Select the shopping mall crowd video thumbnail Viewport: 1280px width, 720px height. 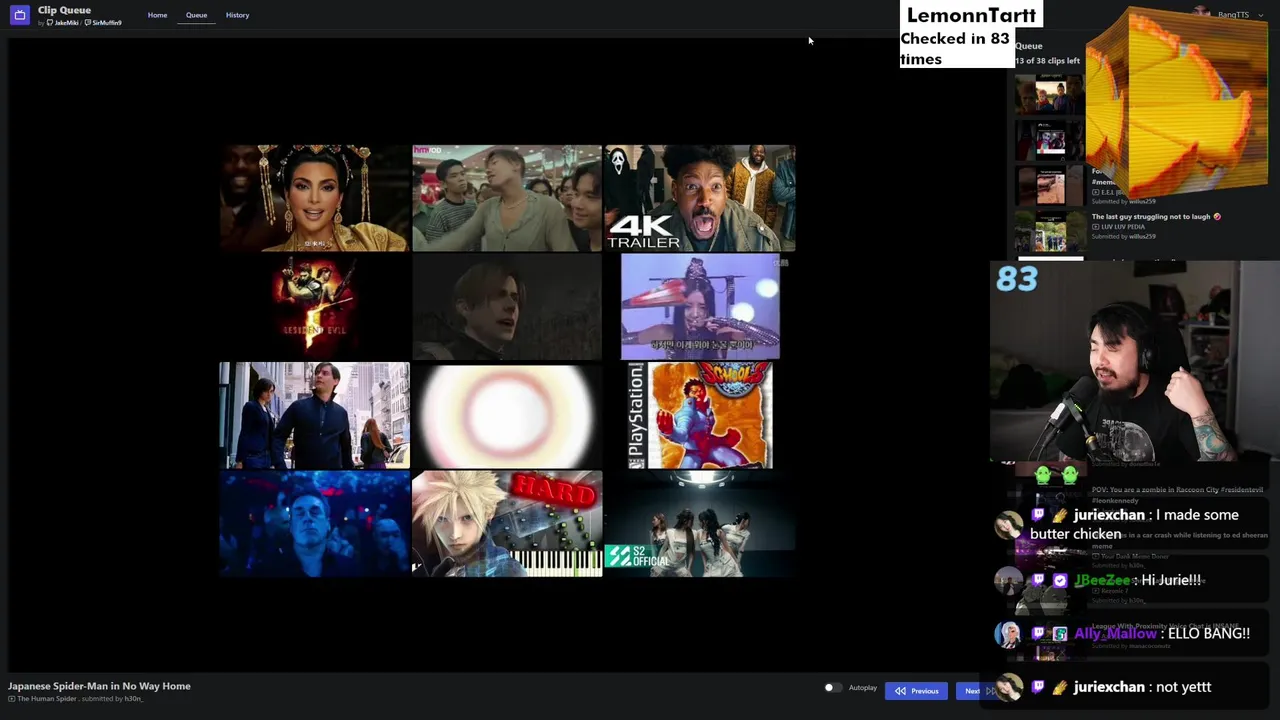(507, 198)
